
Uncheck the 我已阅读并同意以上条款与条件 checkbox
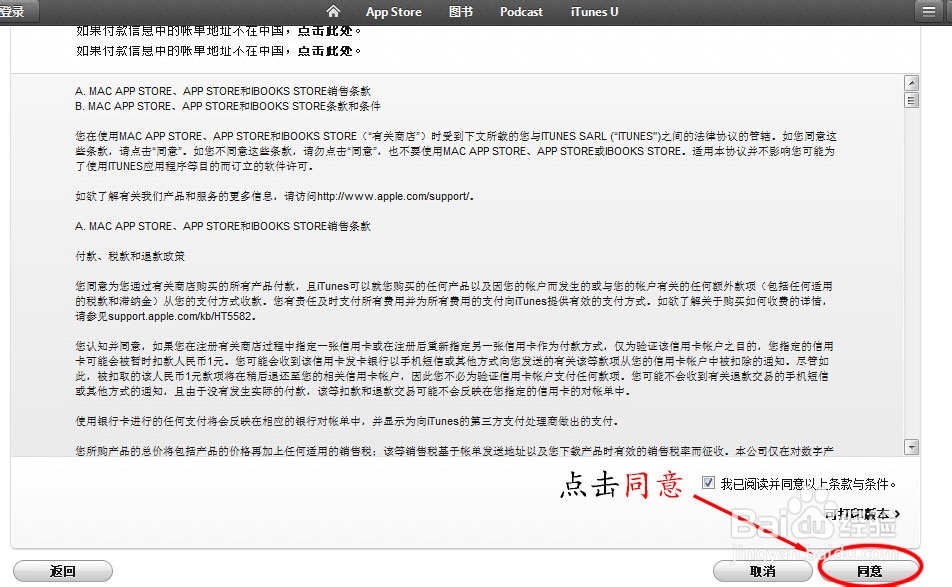pyautogui.click(x=706, y=483)
